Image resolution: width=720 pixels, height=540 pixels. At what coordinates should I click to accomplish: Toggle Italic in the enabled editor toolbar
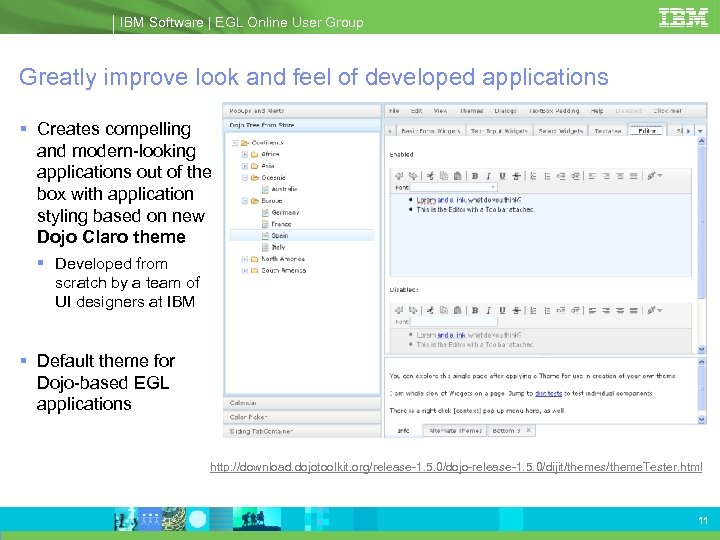click(488, 175)
